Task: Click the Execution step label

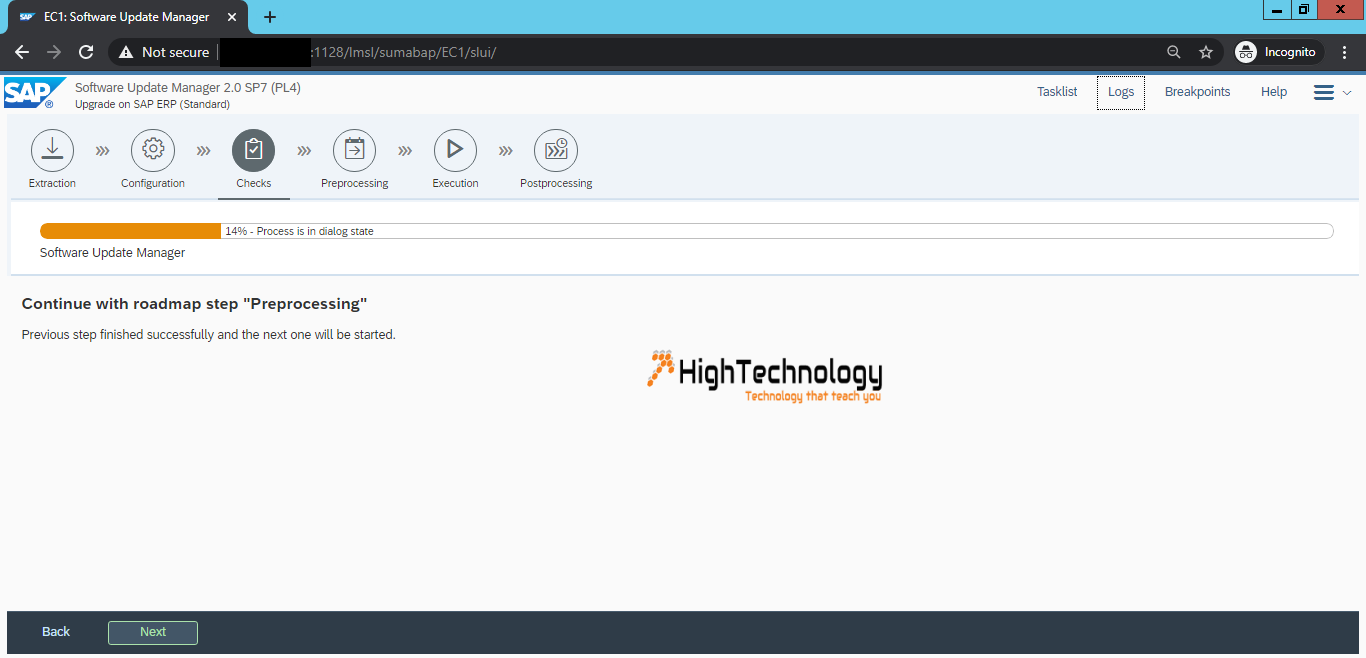Action: click(455, 184)
